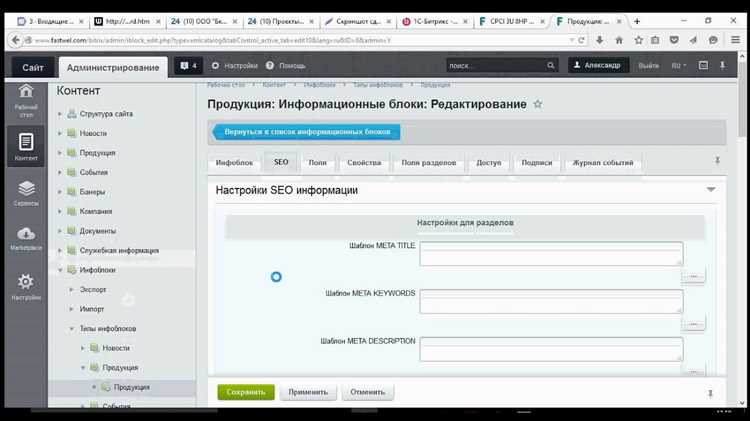Image resolution: width=750 pixels, height=421 pixels.
Task: Open Помощь in the top admin bar
Action: click(286, 66)
